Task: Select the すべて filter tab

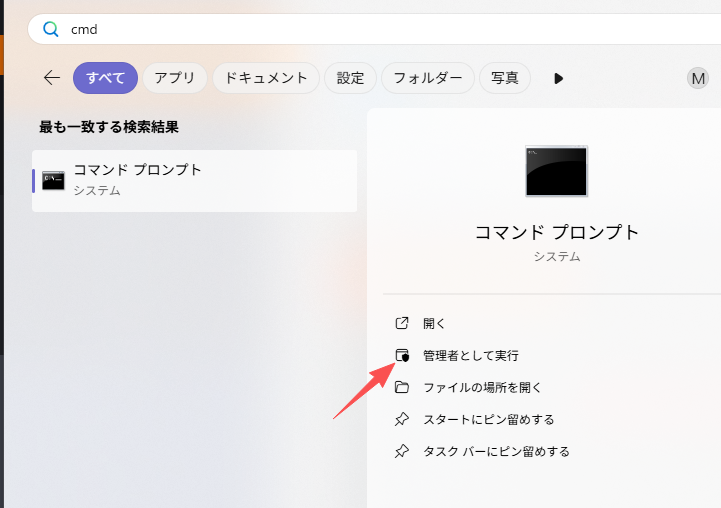Action: [x=105, y=78]
